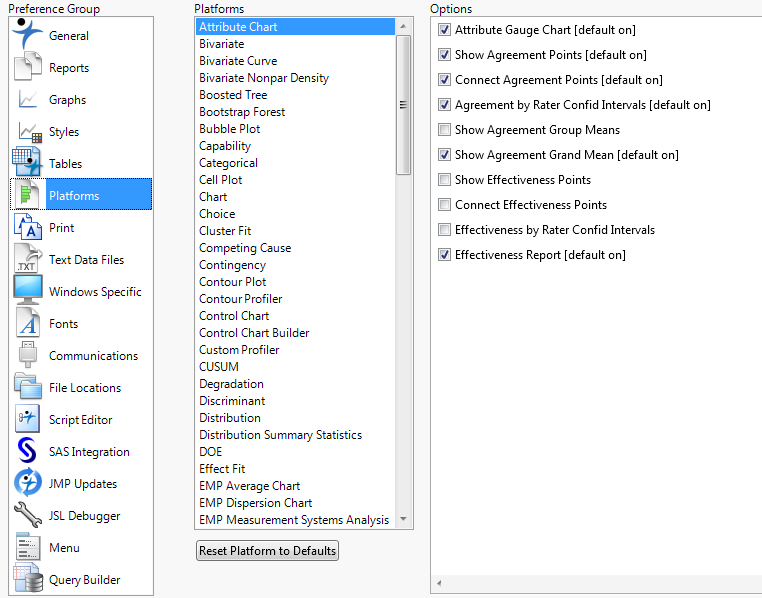Choose Bivariate Nonpar Density platform

pyautogui.click(x=295, y=78)
